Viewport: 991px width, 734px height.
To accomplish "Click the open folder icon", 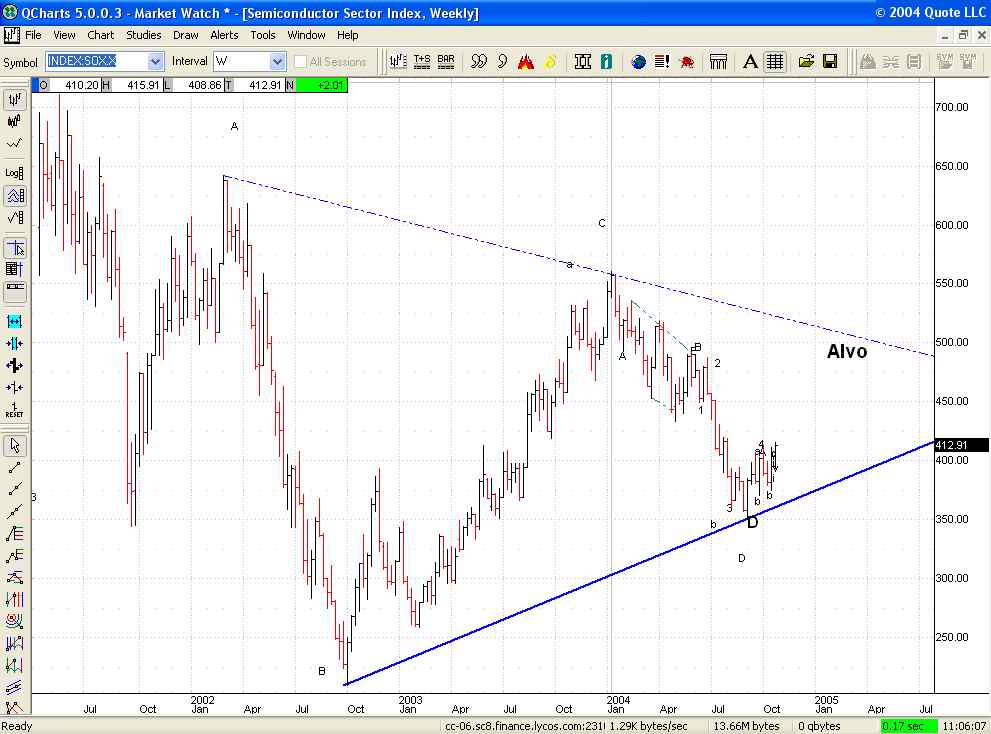I will 806,61.
